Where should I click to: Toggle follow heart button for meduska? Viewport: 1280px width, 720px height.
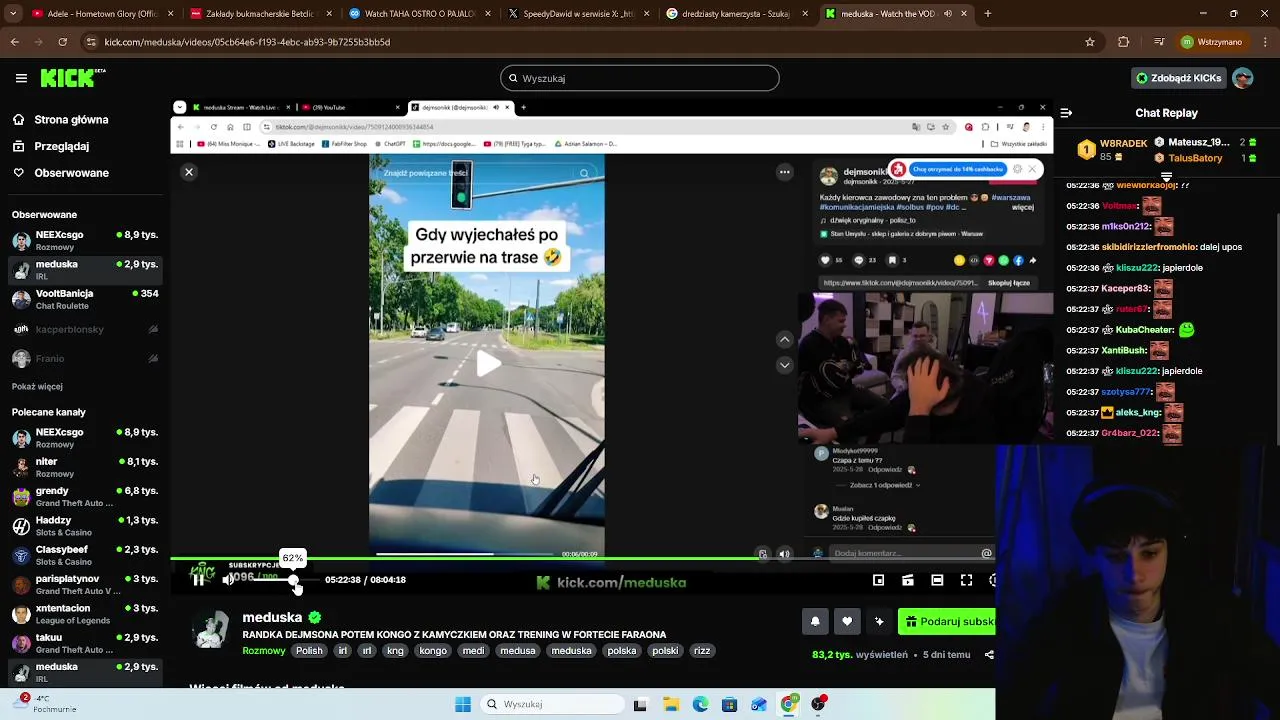click(x=847, y=621)
